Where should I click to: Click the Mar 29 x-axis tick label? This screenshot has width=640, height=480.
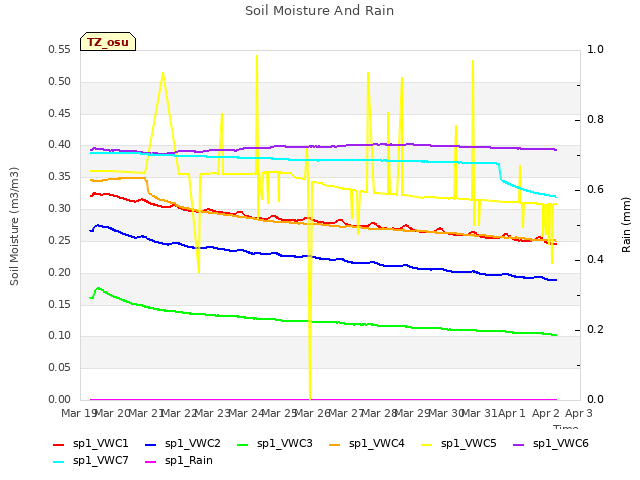412,413
